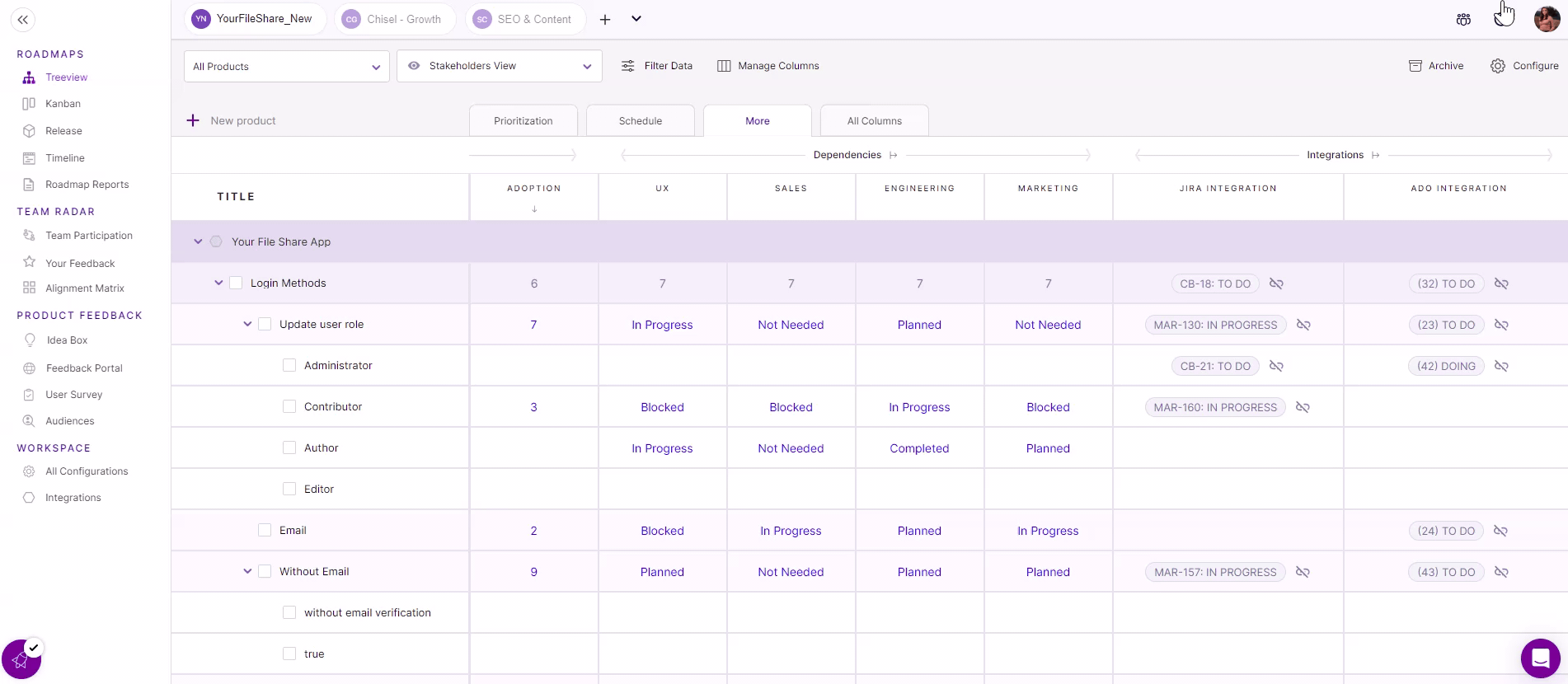Image resolution: width=1568 pixels, height=684 pixels.
Task: Open Audiences
Action: [69, 421]
